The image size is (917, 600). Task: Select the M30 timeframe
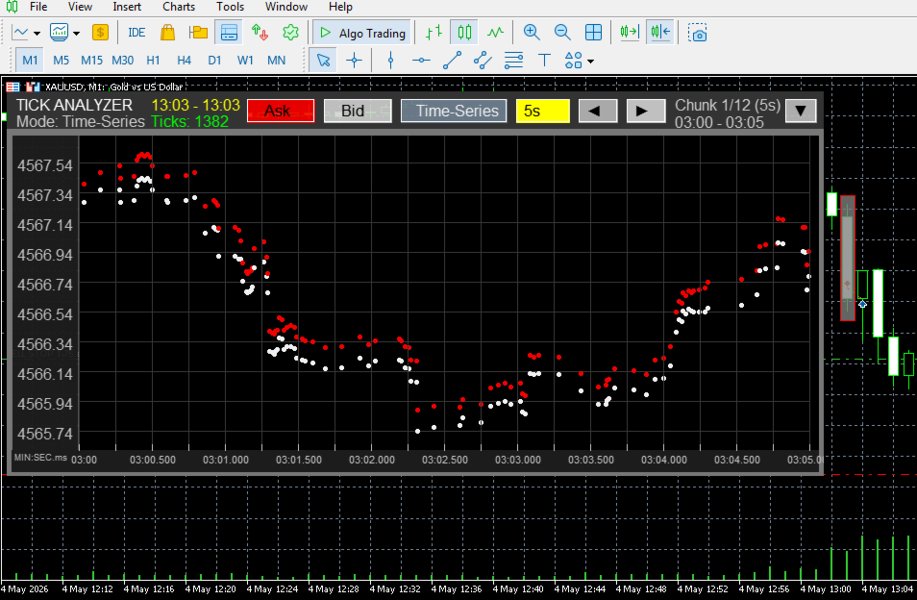[123, 60]
